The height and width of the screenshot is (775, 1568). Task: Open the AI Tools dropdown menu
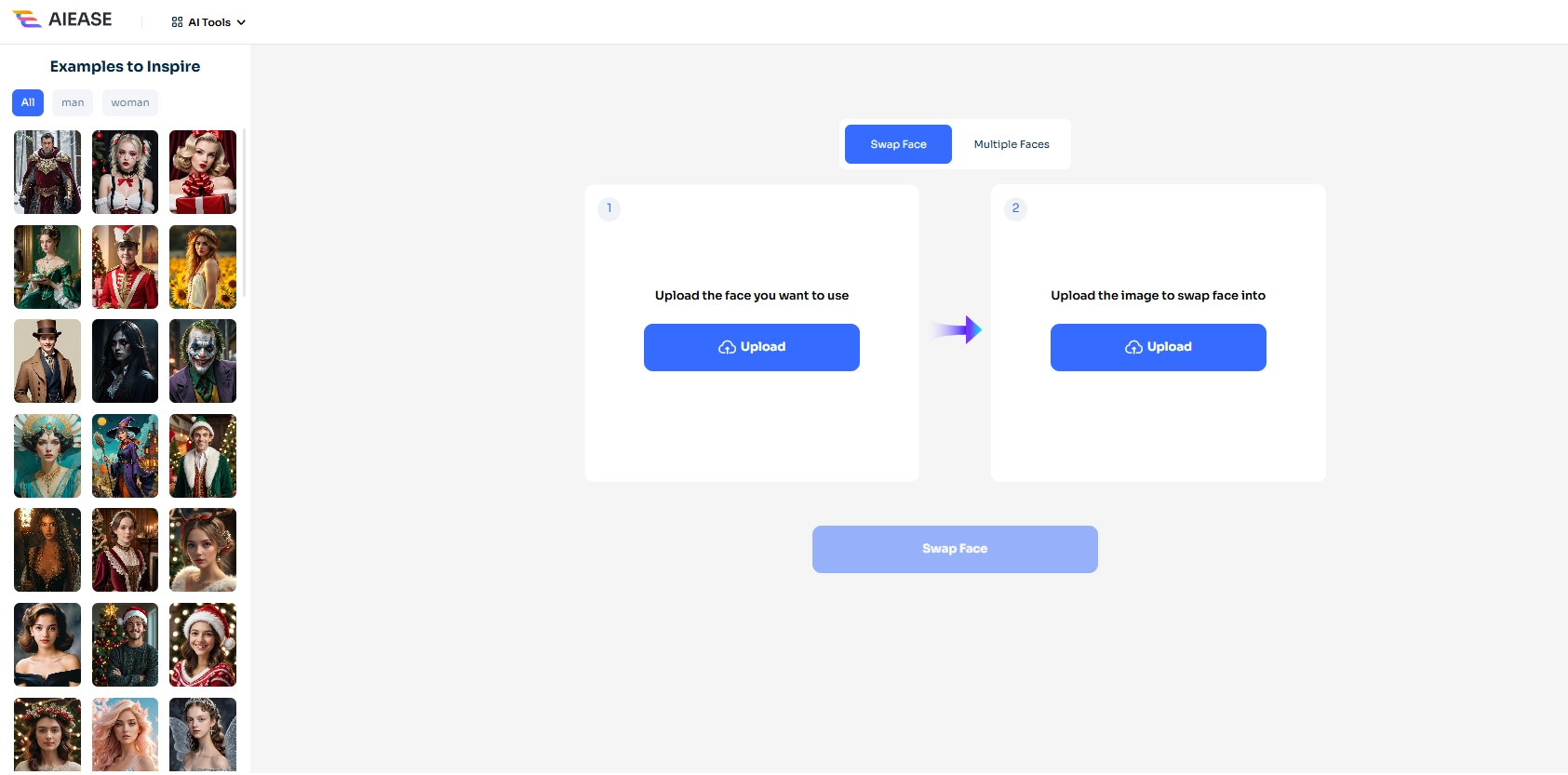(209, 22)
